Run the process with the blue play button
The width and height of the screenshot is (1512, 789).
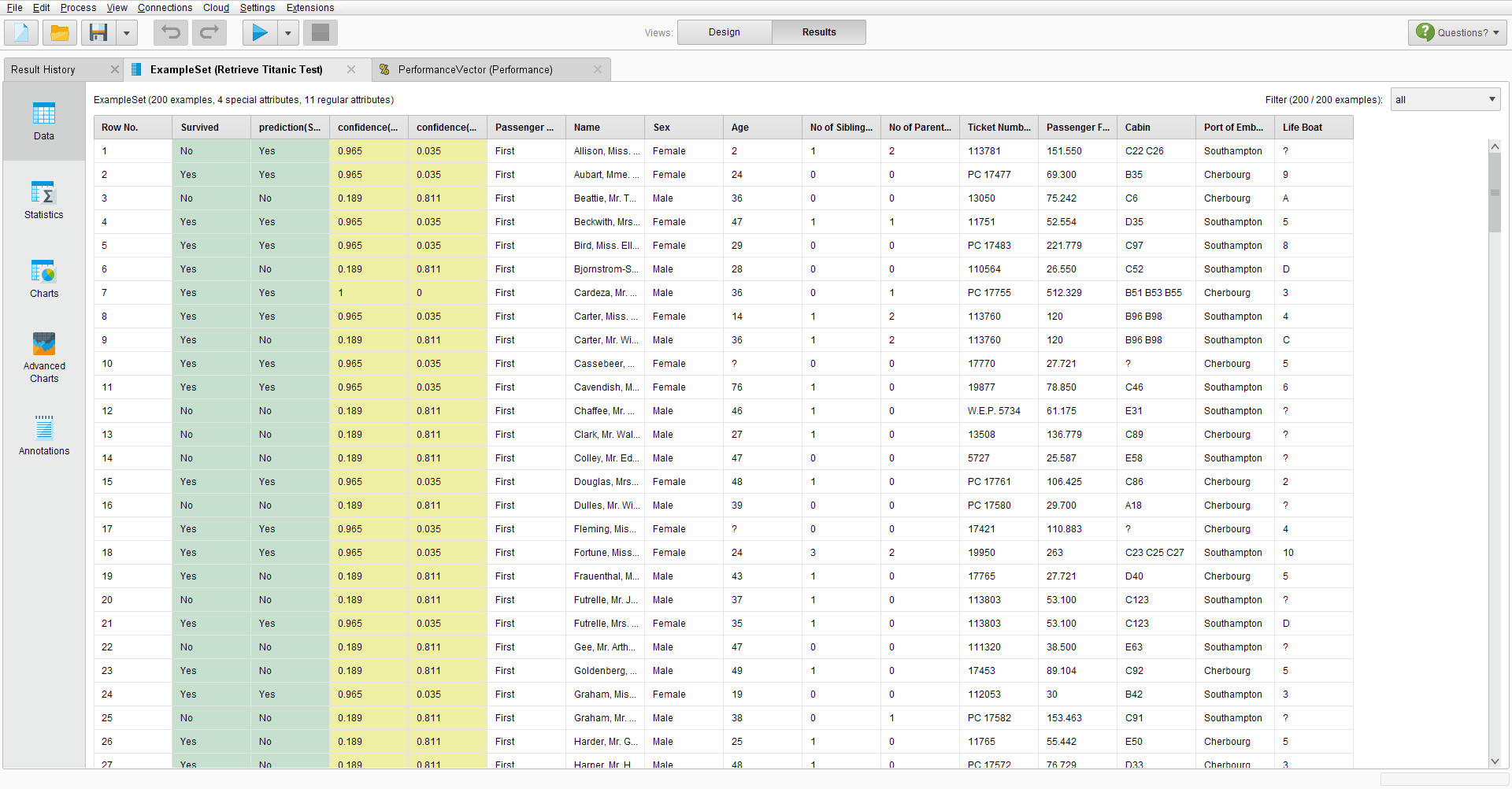tap(260, 32)
